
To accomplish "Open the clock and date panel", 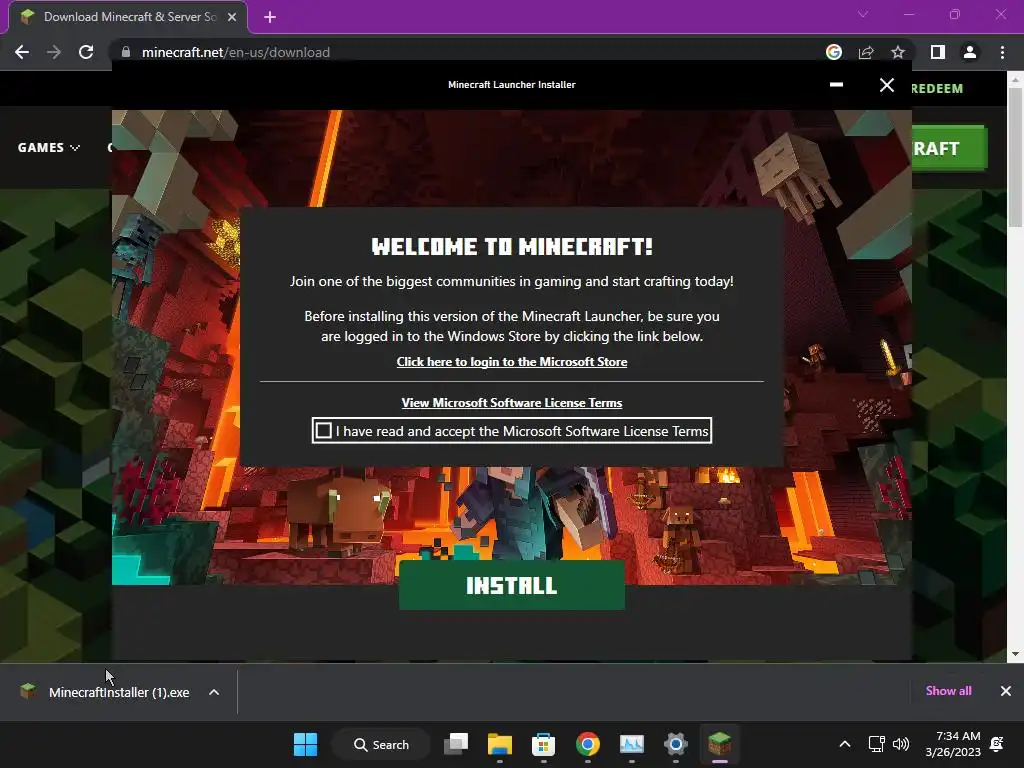I will [953, 744].
